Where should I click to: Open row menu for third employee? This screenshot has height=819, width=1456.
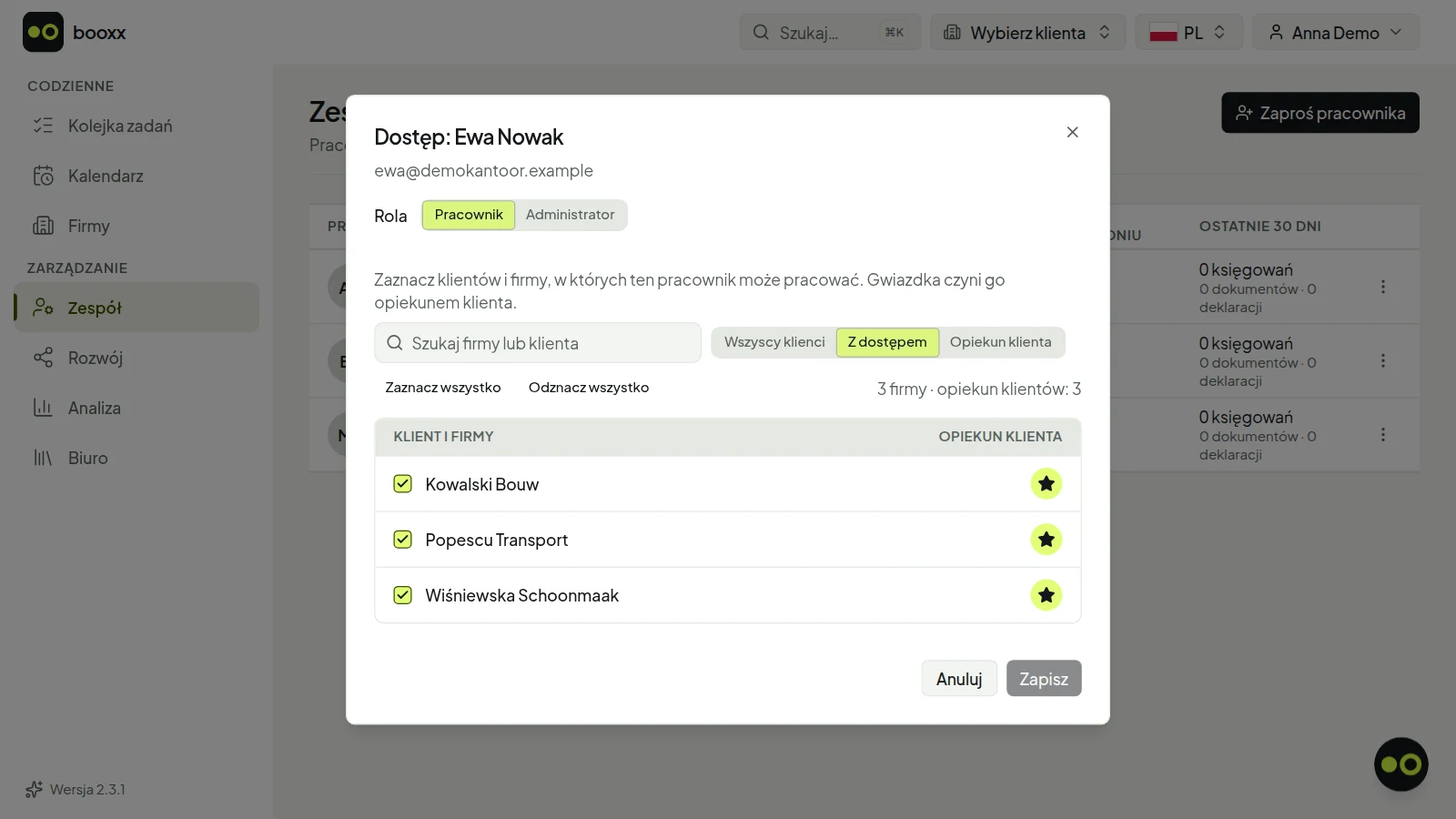[1382, 434]
